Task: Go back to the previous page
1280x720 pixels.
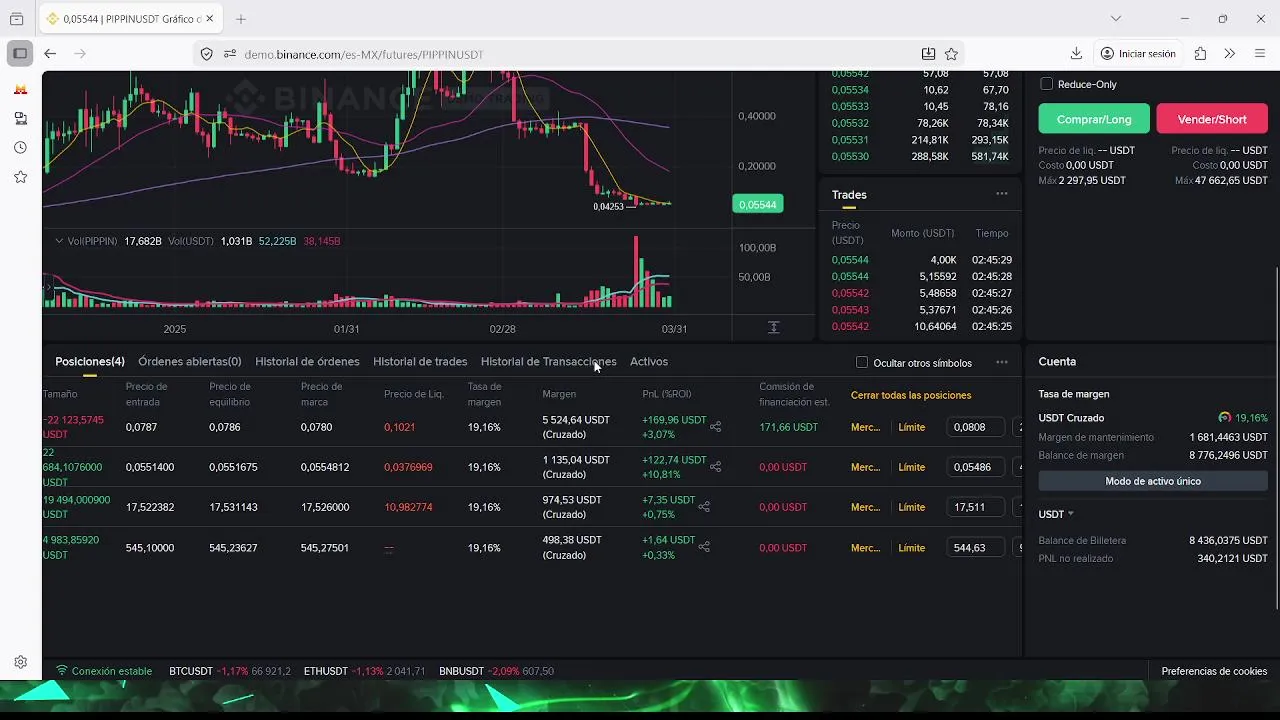Action: (x=50, y=54)
